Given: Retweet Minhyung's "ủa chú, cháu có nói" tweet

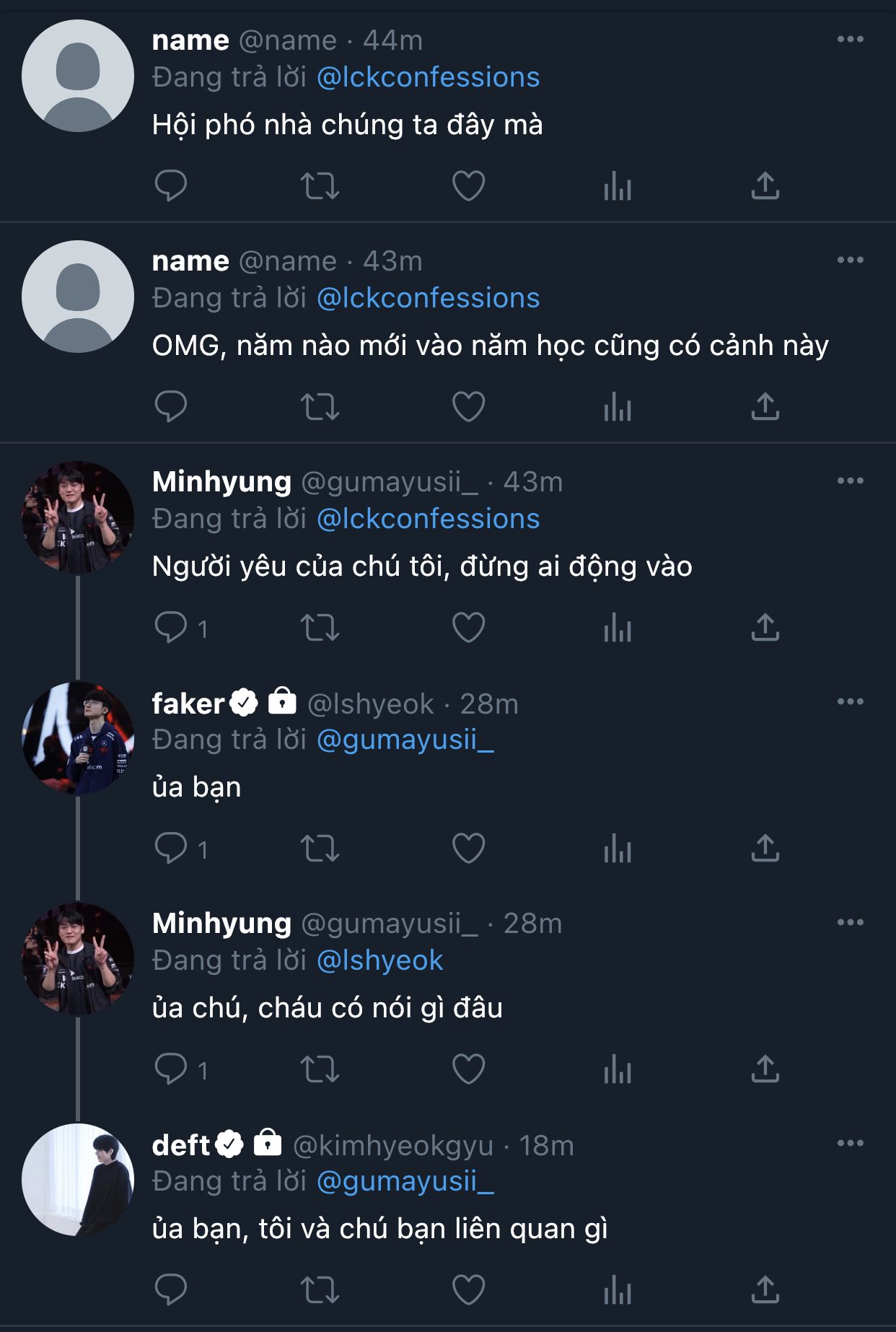Looking at the screenshot, I should [x=320, y=1069].
